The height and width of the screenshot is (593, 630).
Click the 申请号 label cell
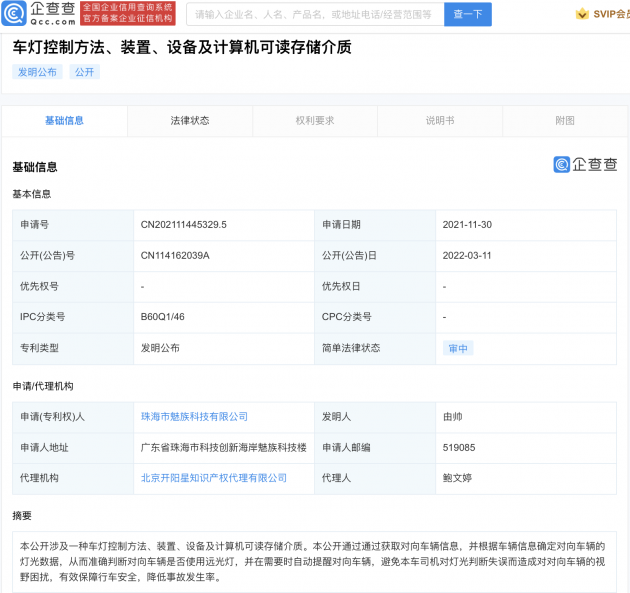point(73,225)
